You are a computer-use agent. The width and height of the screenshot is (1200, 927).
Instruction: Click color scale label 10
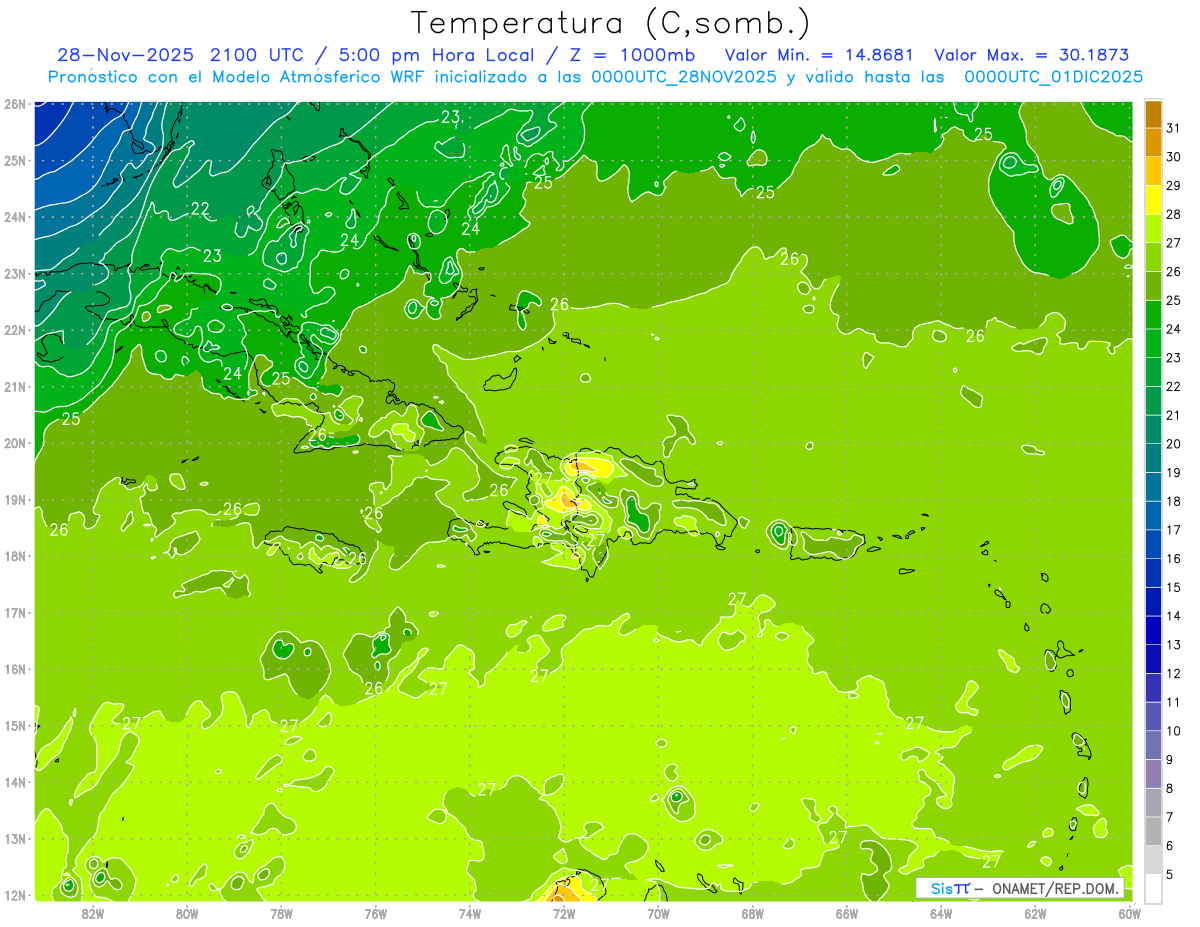1173,730
